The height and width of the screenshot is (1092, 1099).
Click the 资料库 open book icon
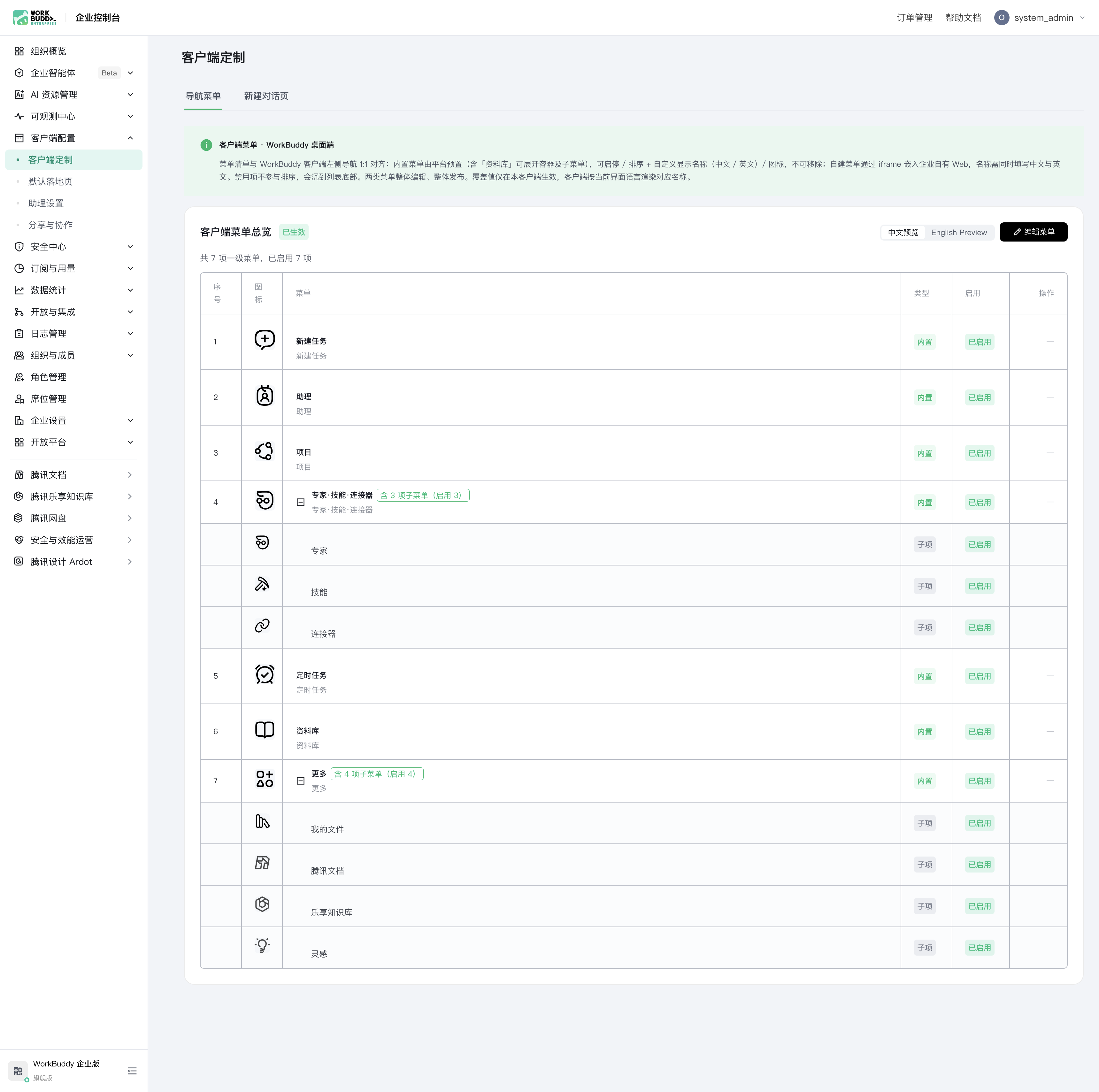[x=265, y=730]
